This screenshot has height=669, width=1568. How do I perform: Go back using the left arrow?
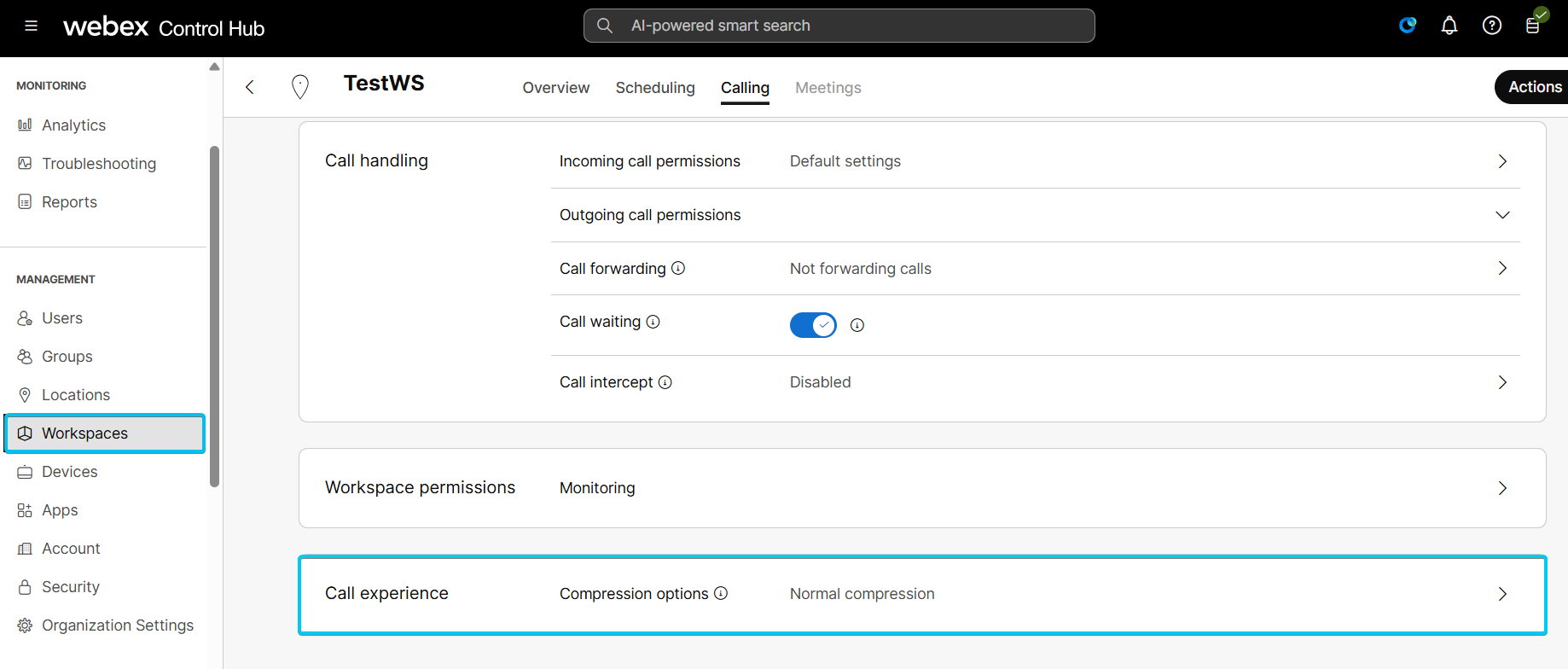250,87
